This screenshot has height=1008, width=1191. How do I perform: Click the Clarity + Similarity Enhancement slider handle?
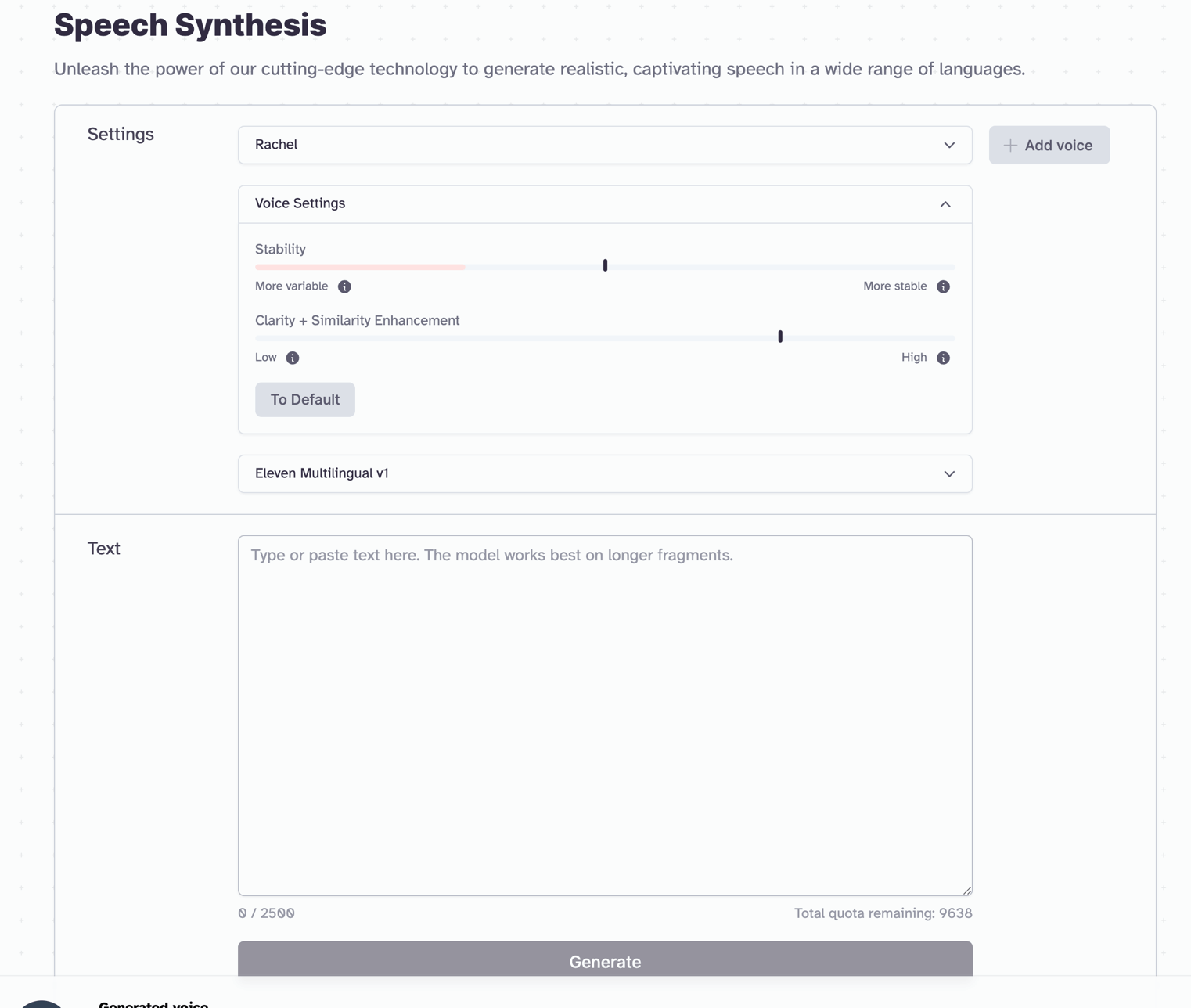click(780, 337)
